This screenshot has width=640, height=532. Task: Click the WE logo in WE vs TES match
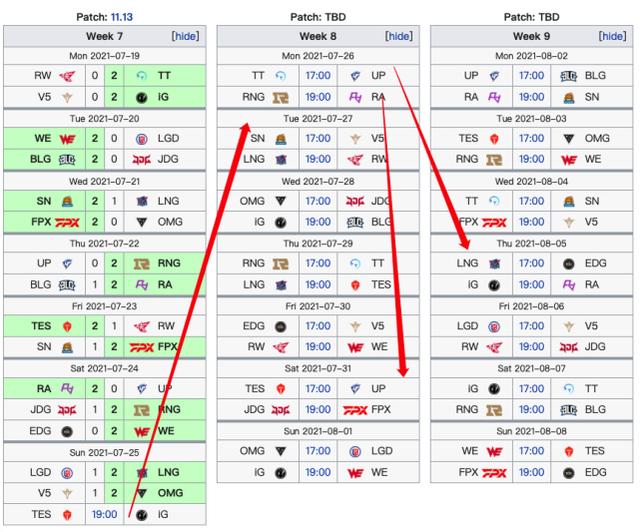(495, 451)
